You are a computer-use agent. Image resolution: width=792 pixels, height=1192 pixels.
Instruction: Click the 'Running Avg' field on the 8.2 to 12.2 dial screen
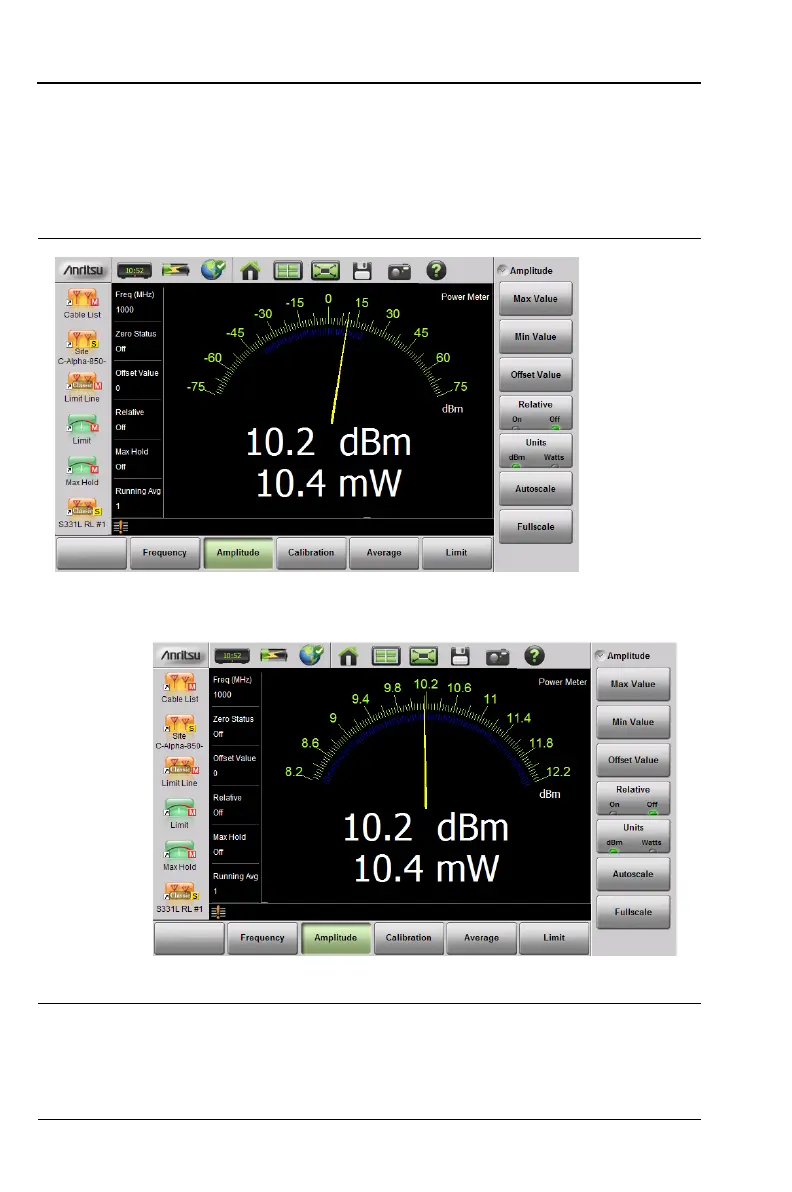[236, 884]
